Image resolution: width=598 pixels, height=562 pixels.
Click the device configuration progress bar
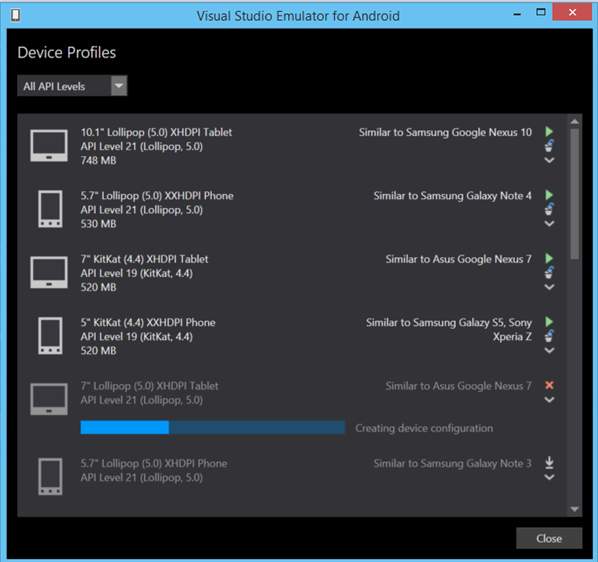click(x=213, y=427)
